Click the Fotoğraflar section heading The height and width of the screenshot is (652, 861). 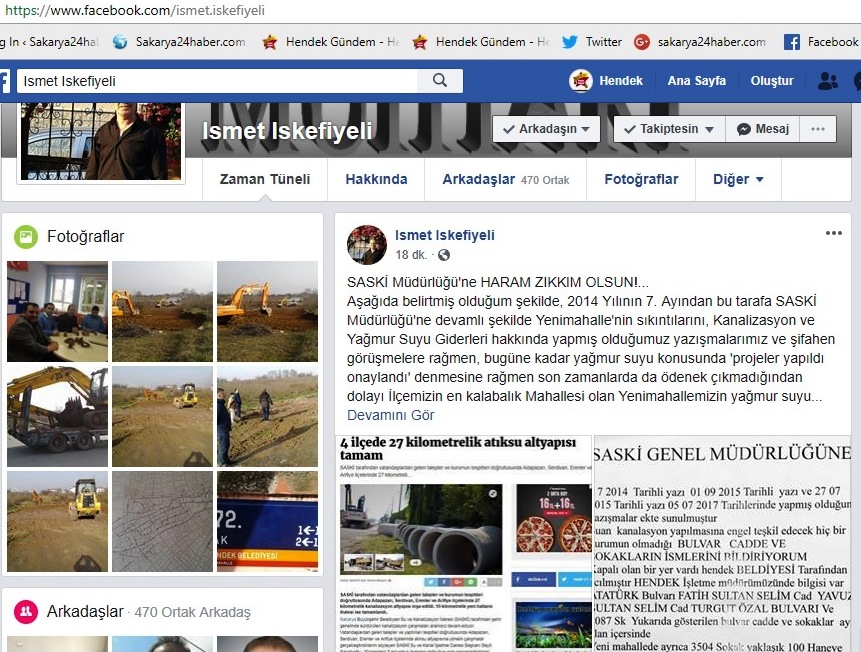pyautogui.click(x=86, y=237)
